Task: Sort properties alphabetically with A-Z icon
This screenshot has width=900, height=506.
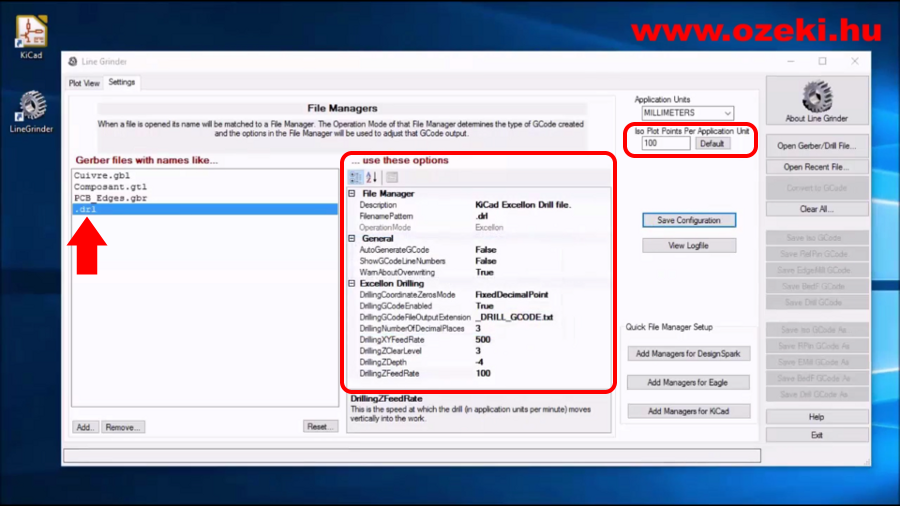Action: pos(372,177)
